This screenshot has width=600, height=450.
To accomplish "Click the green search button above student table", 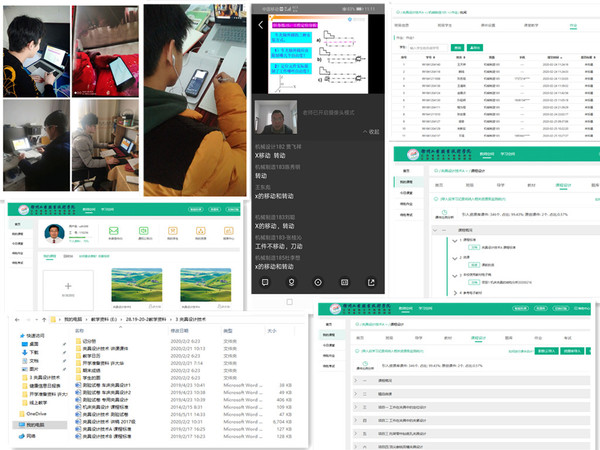I will click(x=457, y=46).
